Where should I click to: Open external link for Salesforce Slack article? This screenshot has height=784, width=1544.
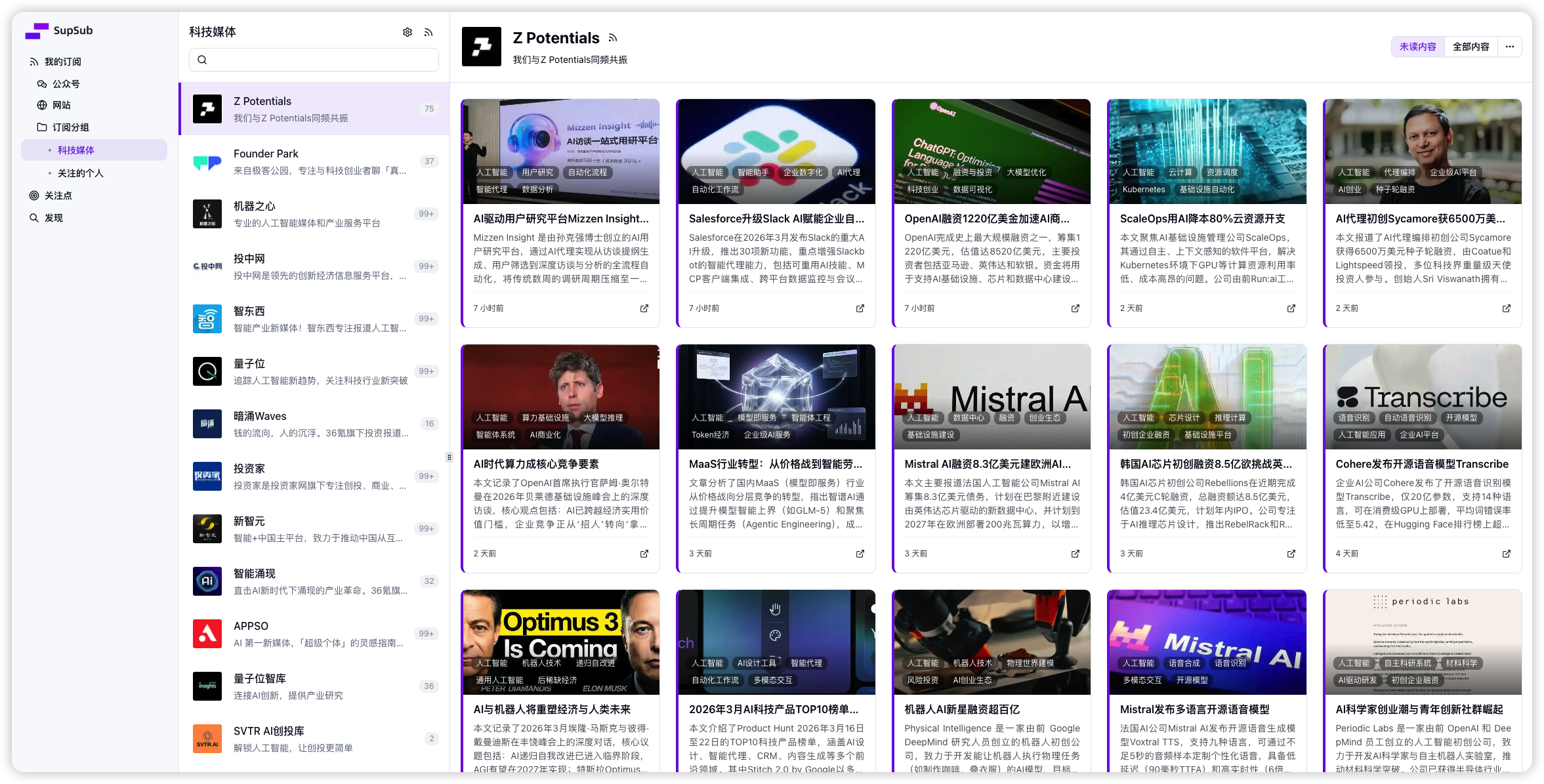click(860, 308)
